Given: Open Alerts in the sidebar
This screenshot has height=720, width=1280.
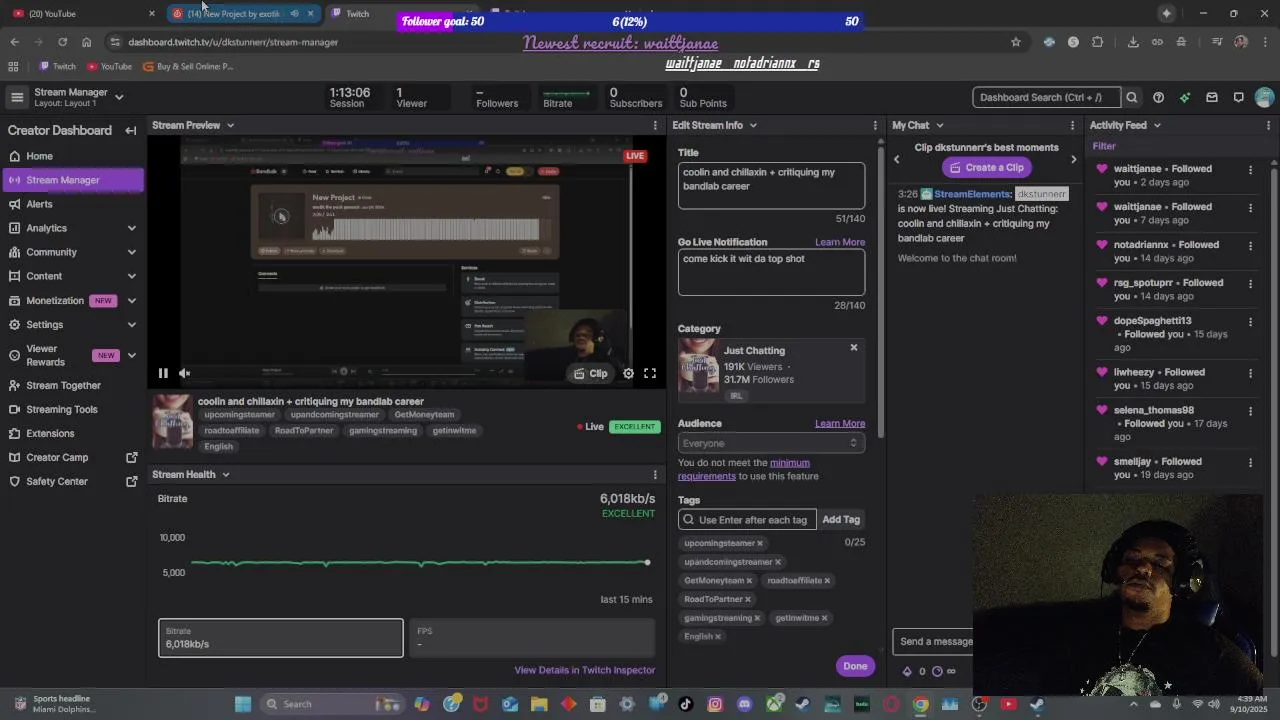Looking at the screenshot, I should coord(39,204).
